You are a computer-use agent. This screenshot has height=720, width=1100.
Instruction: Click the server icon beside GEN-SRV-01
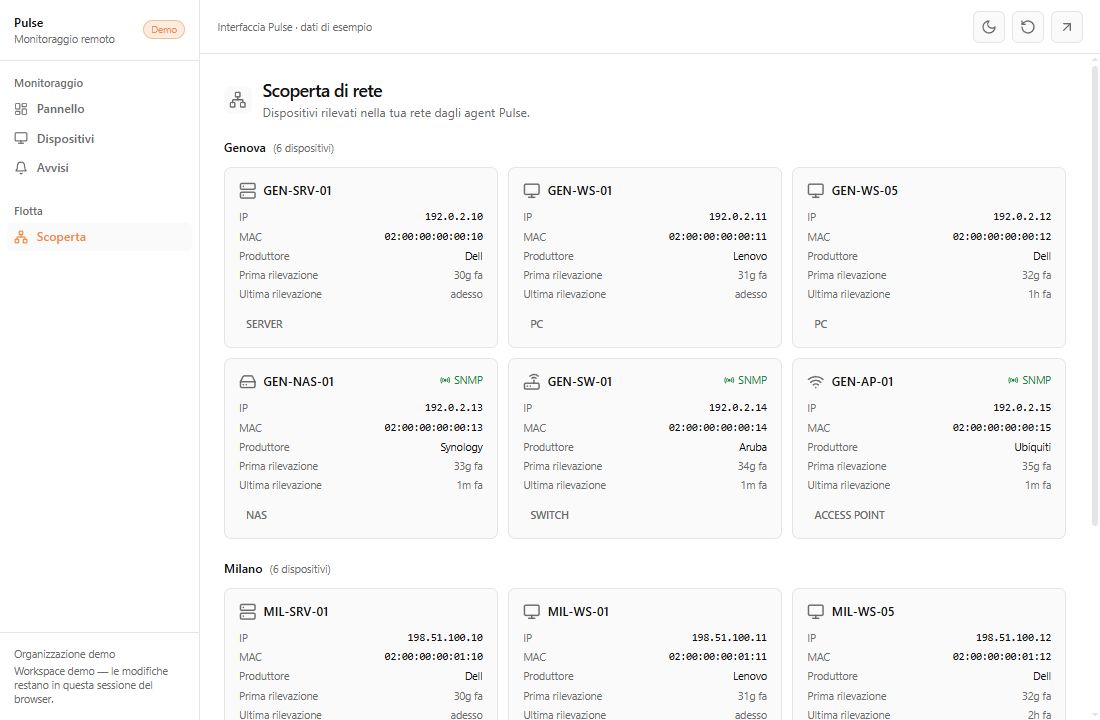pyautogui.click(x=248, y=190)
